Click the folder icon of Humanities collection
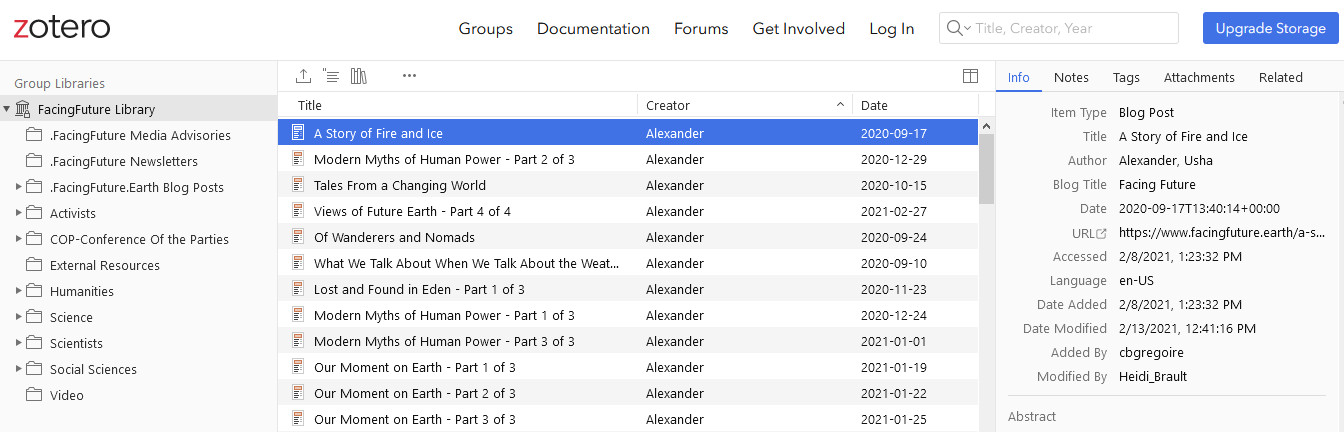 tap(34, 291)
